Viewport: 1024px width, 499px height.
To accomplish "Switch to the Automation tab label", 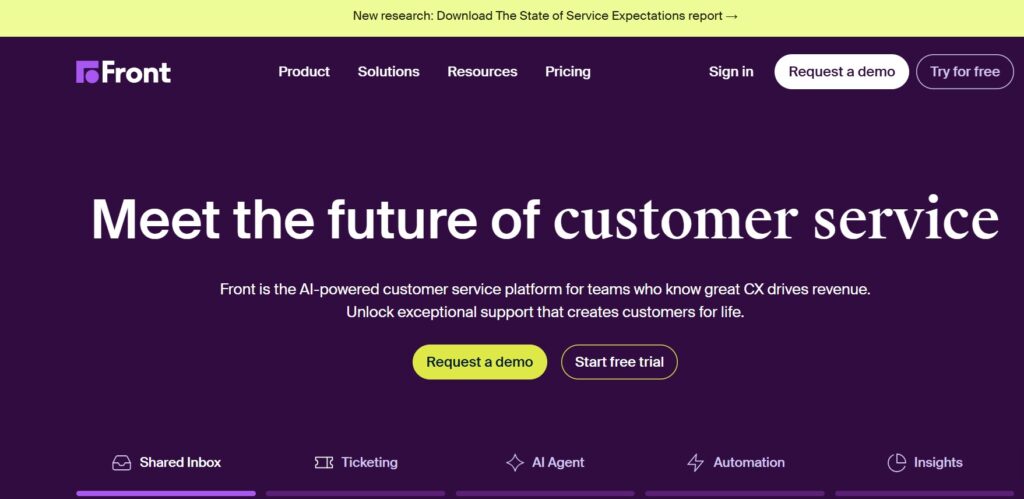I will pos(748,462).
